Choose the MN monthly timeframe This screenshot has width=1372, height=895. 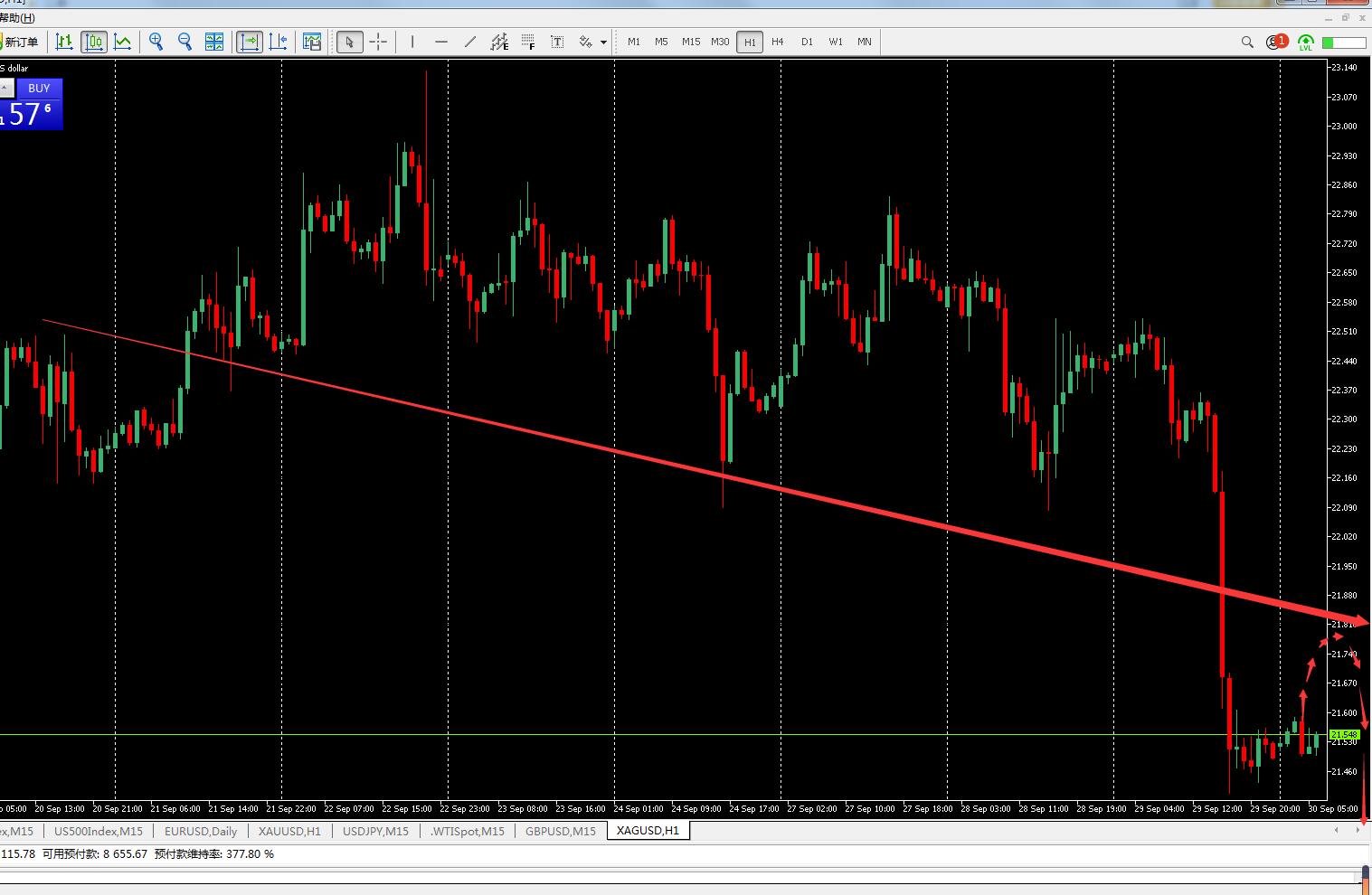coord(865,42)
